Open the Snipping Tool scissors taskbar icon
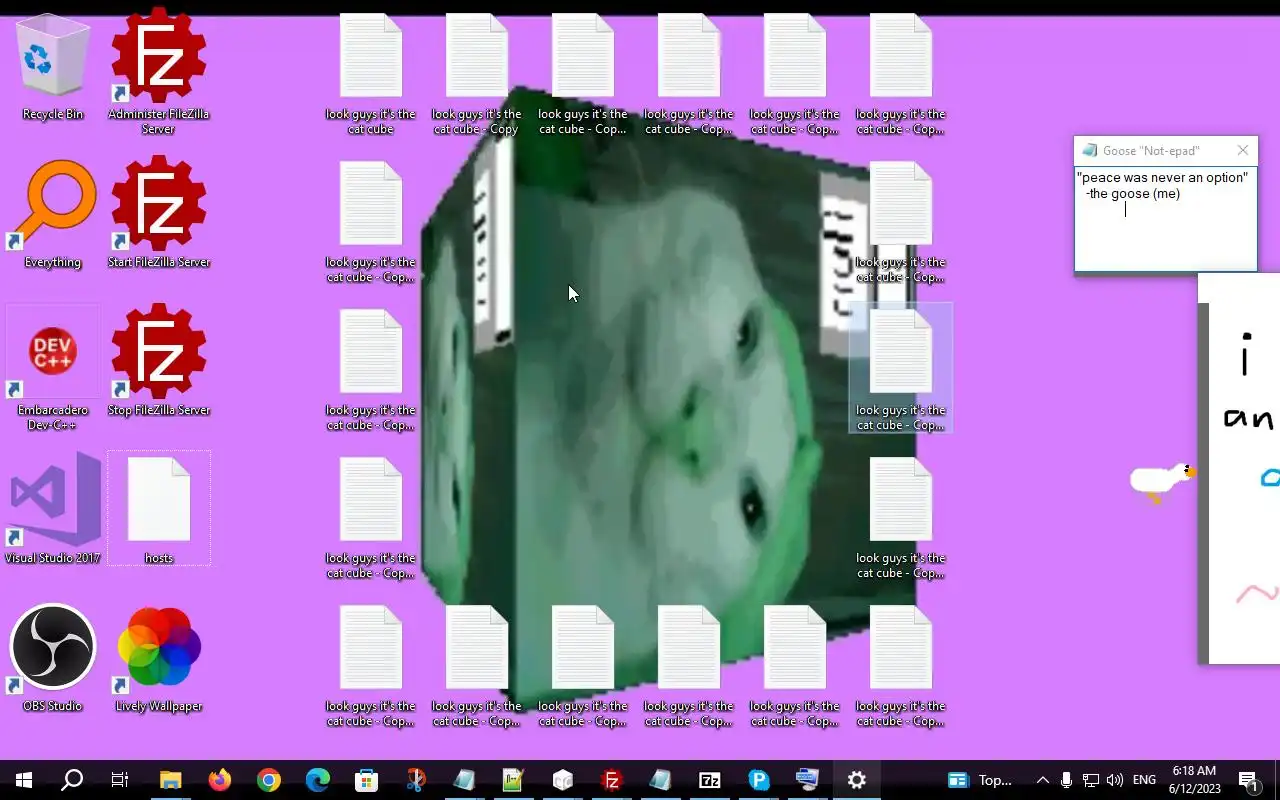Viewport: 1280px width, 800px height. tap(415, 780)
